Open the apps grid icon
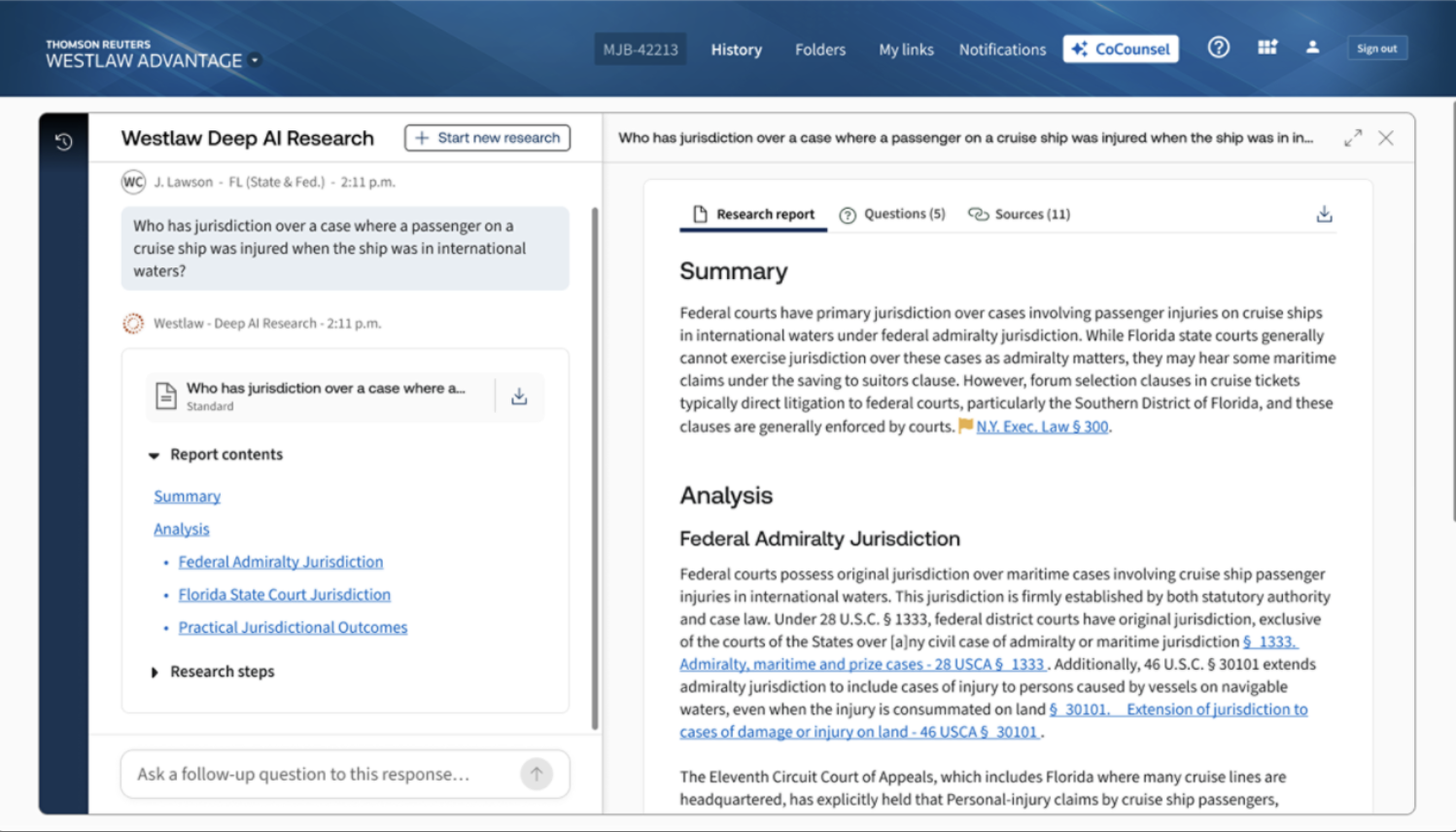Image resolution: width=1456 pixels, height=832 pixels. coord(1267,48)
